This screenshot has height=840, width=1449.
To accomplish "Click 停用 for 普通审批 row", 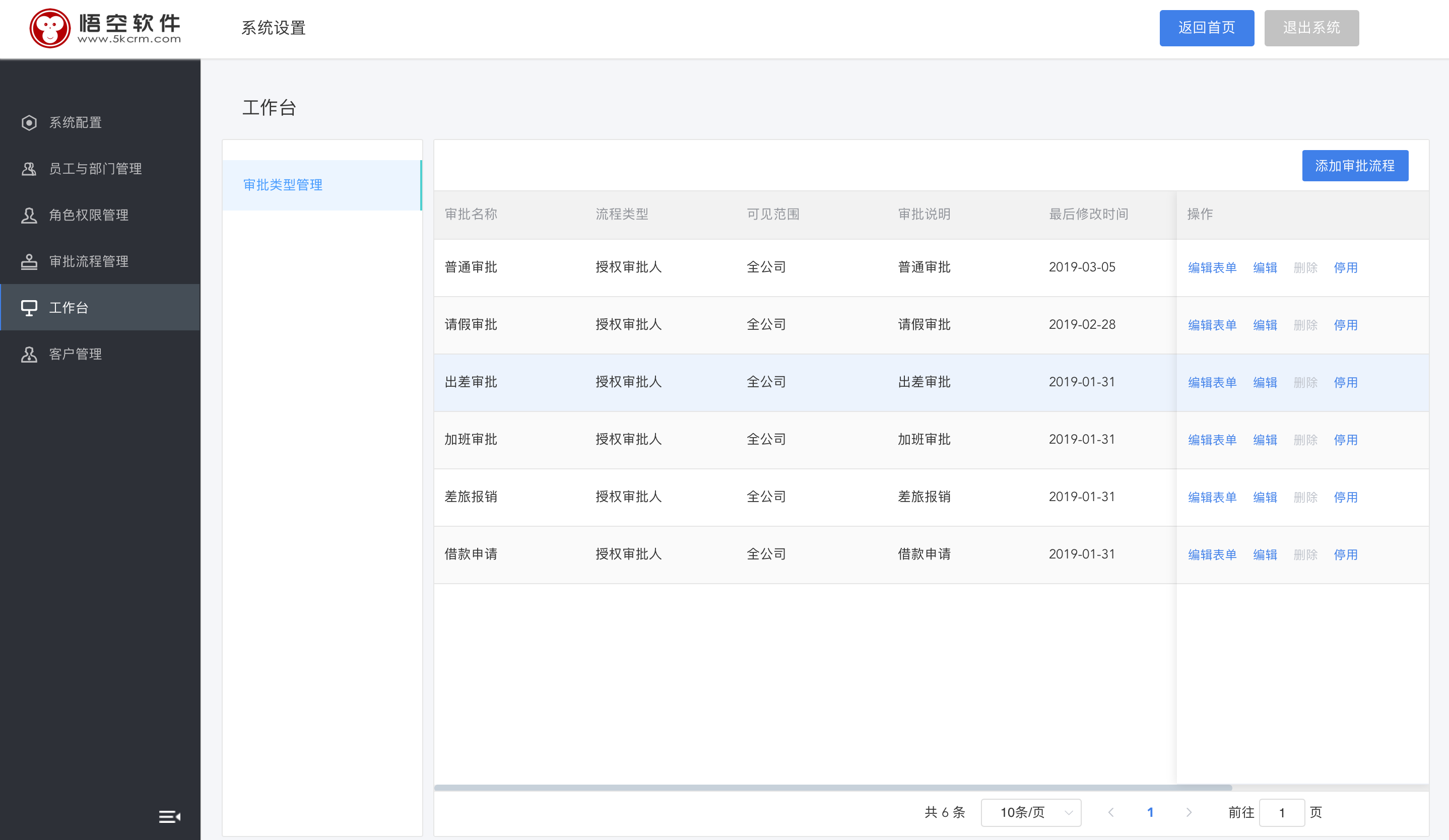I will 1346,268.
